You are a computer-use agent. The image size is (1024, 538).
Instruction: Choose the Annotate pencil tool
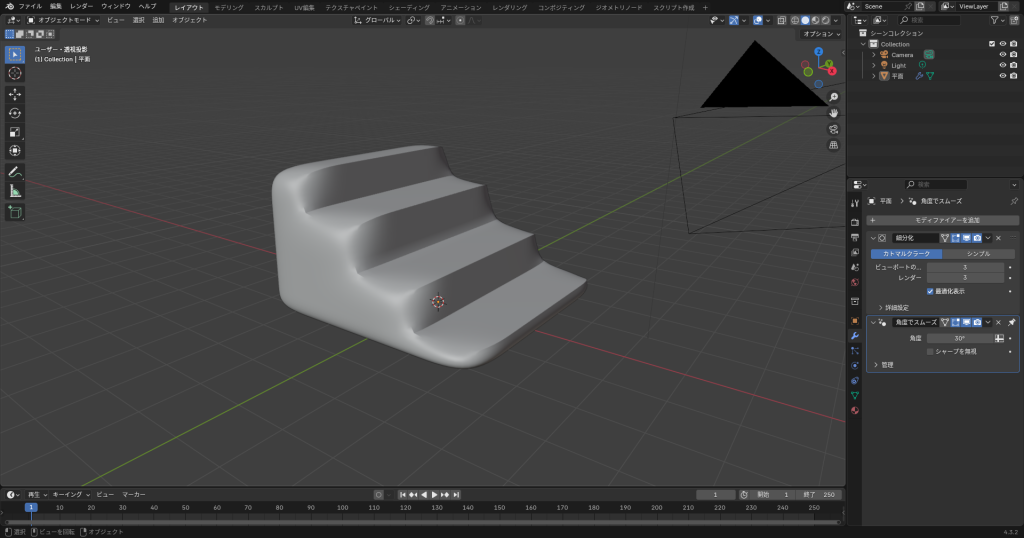(x=15, y=172)
